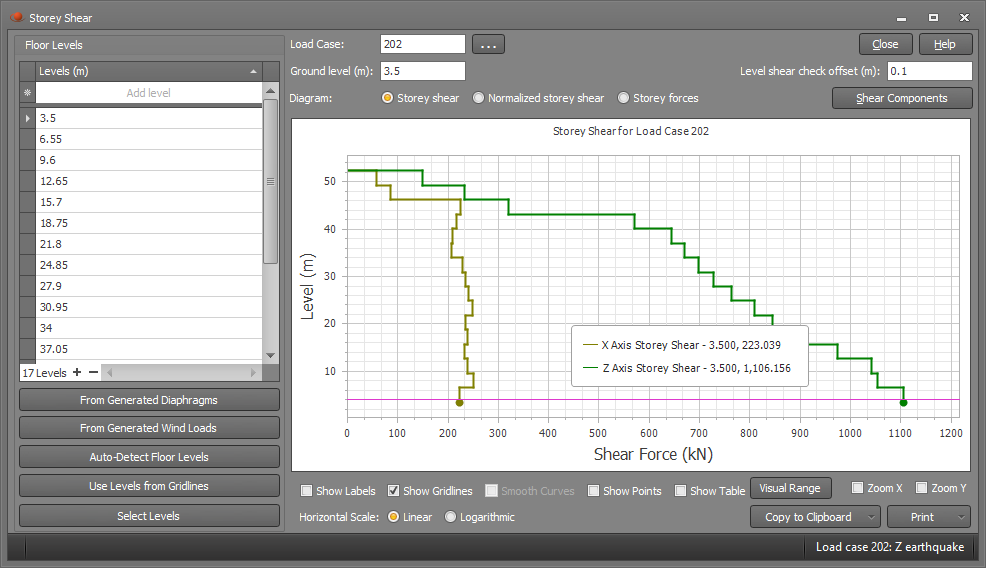Click green Z axis endpoint marker
Viewport: 986px width, 568px height.
[x=904, y=403]
